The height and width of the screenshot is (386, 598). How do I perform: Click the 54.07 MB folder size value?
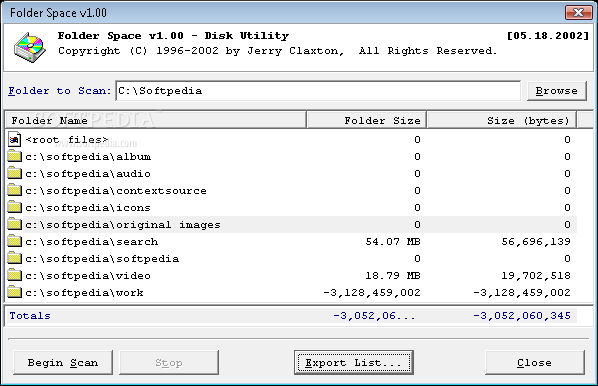393,242
